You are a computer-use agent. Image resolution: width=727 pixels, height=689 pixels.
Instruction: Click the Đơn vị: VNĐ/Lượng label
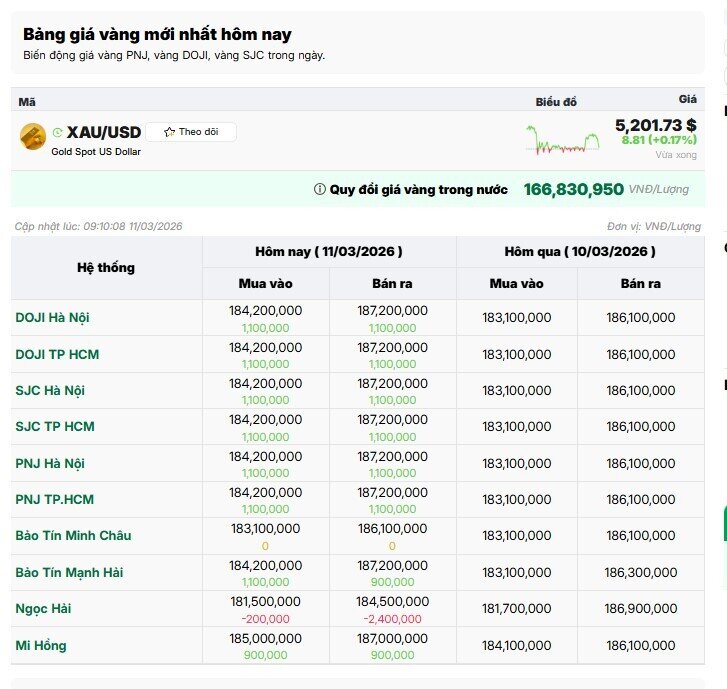[x=654, y=226]
